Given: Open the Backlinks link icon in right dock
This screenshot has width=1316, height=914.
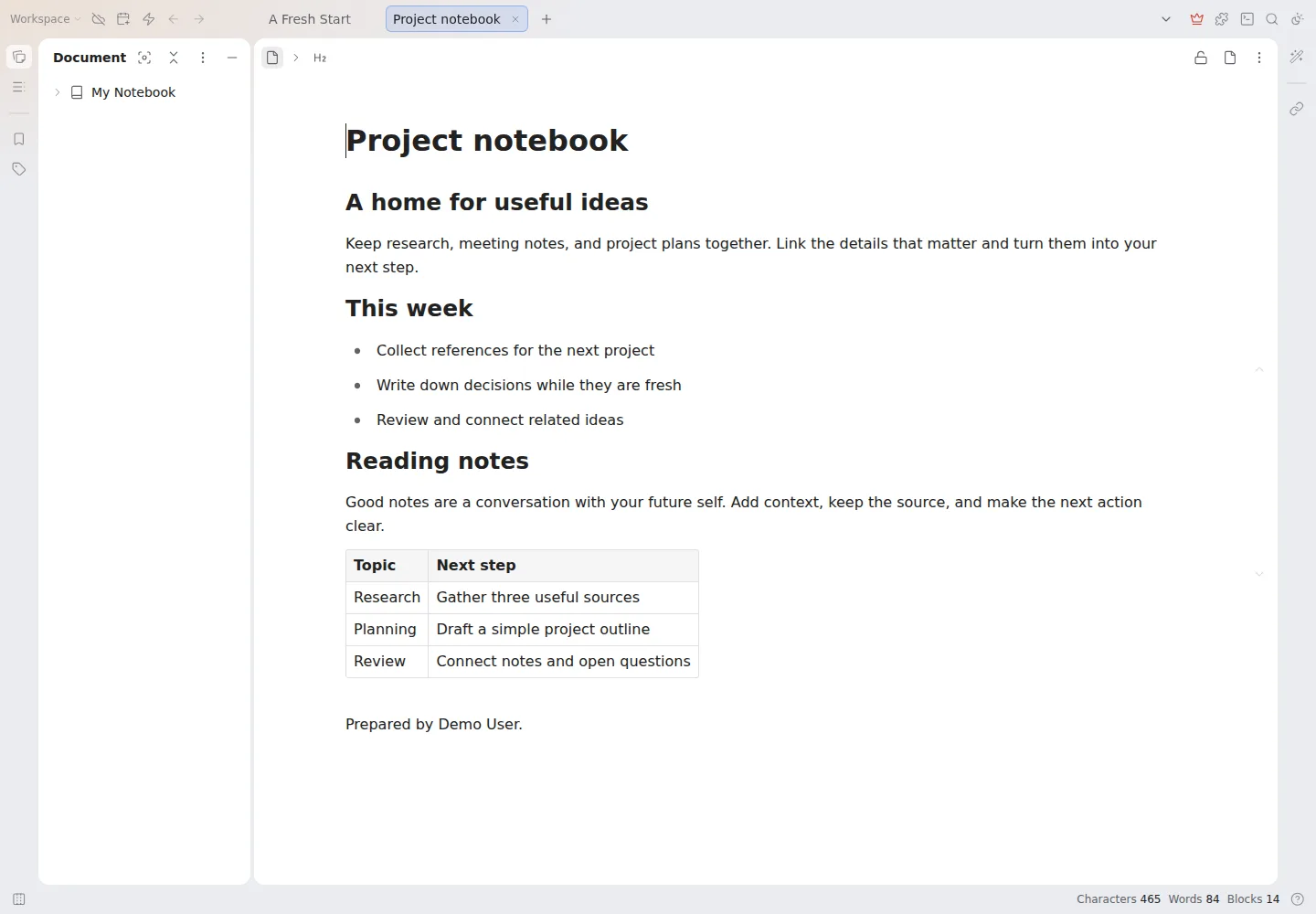Looking at the screenshot, I should point(1297,109).
